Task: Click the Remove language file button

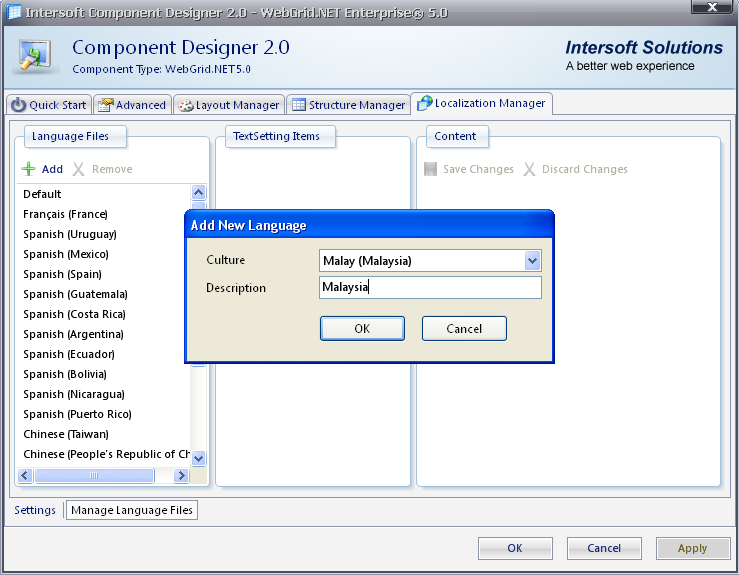Action: click(x=103, y=169)
